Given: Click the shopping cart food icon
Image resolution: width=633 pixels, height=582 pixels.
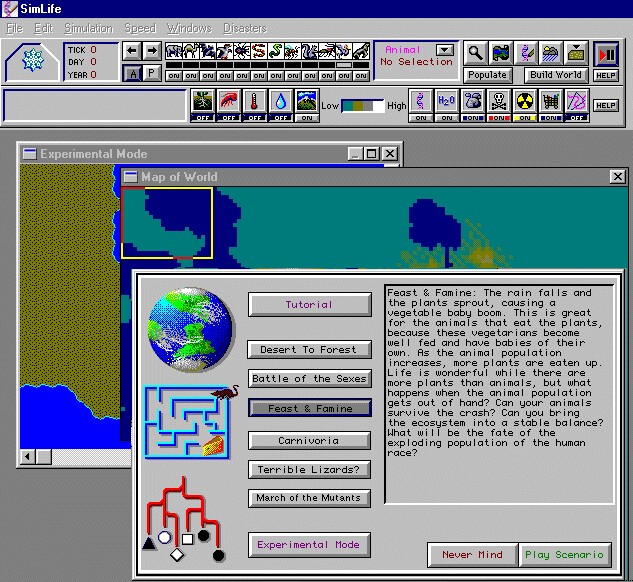Looking at the screenshot, I should point(550,101).
